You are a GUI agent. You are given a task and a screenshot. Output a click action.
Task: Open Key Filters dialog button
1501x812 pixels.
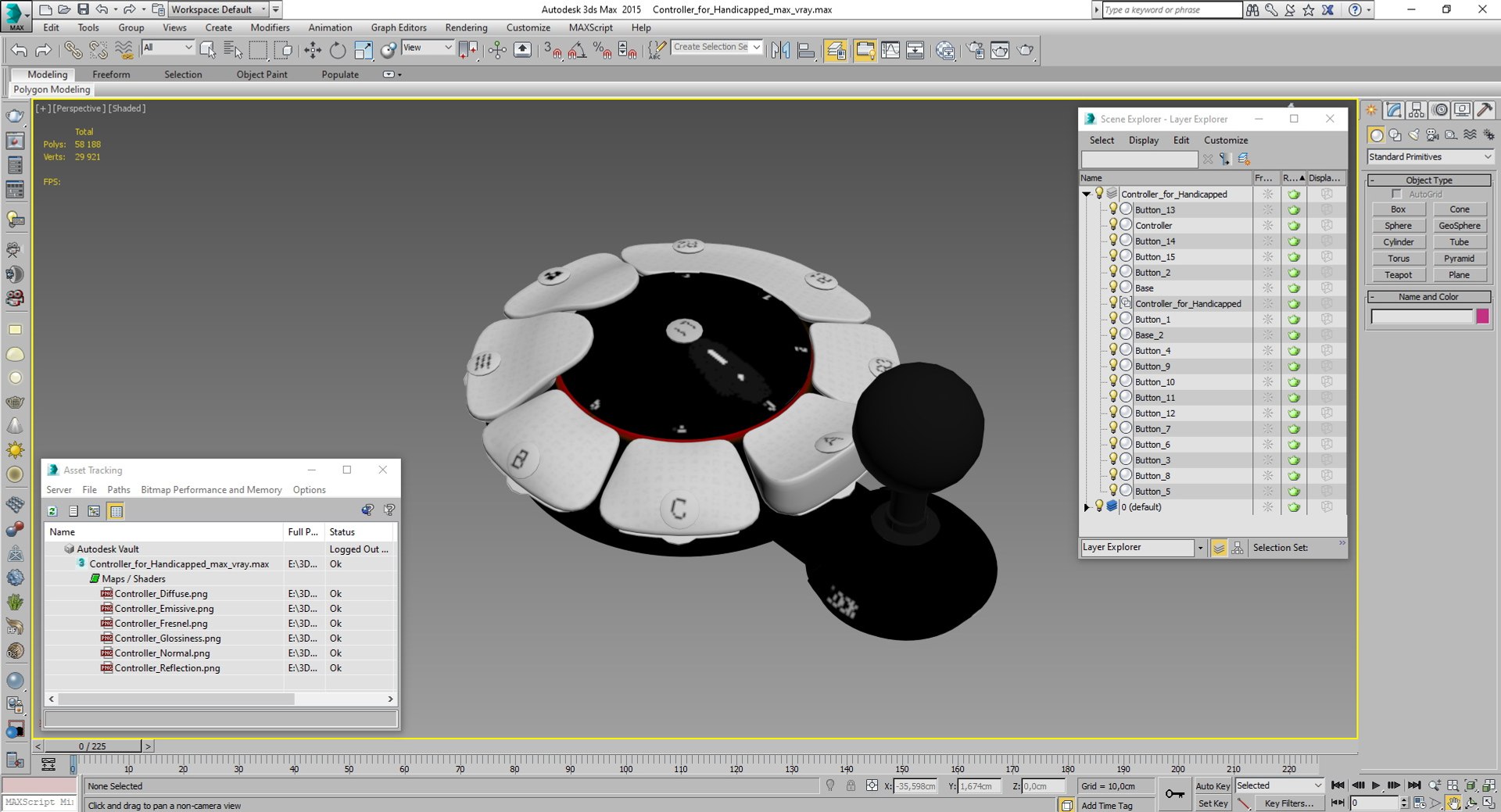point(1288,803)
